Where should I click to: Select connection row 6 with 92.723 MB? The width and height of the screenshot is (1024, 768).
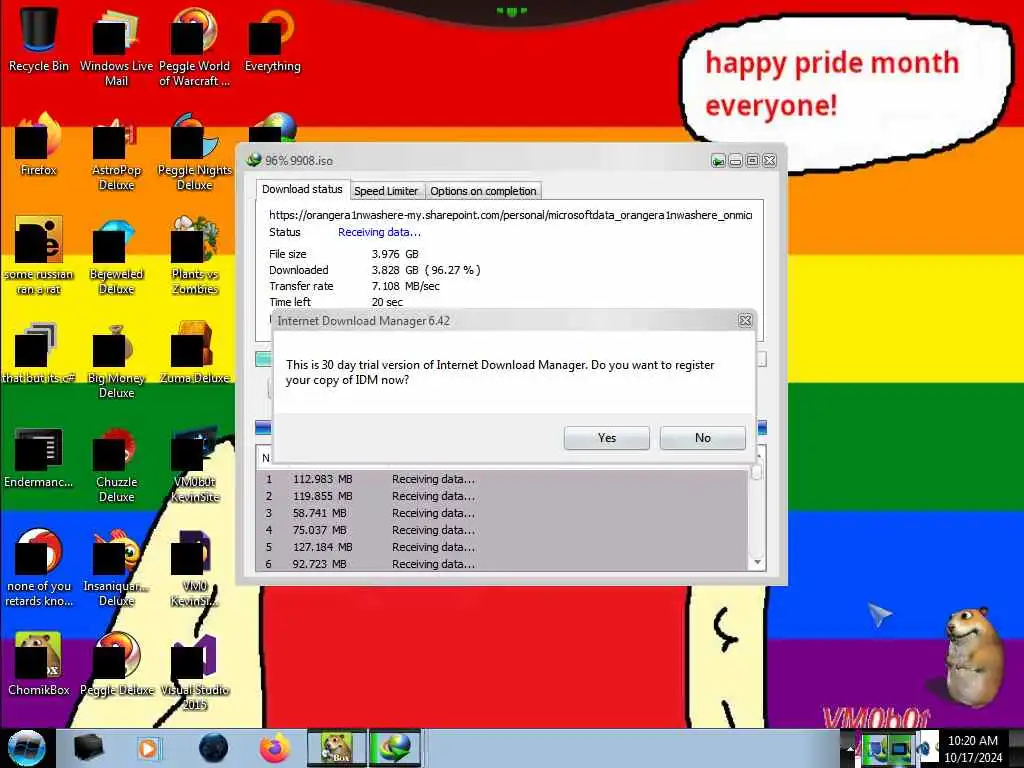[502, 564]
